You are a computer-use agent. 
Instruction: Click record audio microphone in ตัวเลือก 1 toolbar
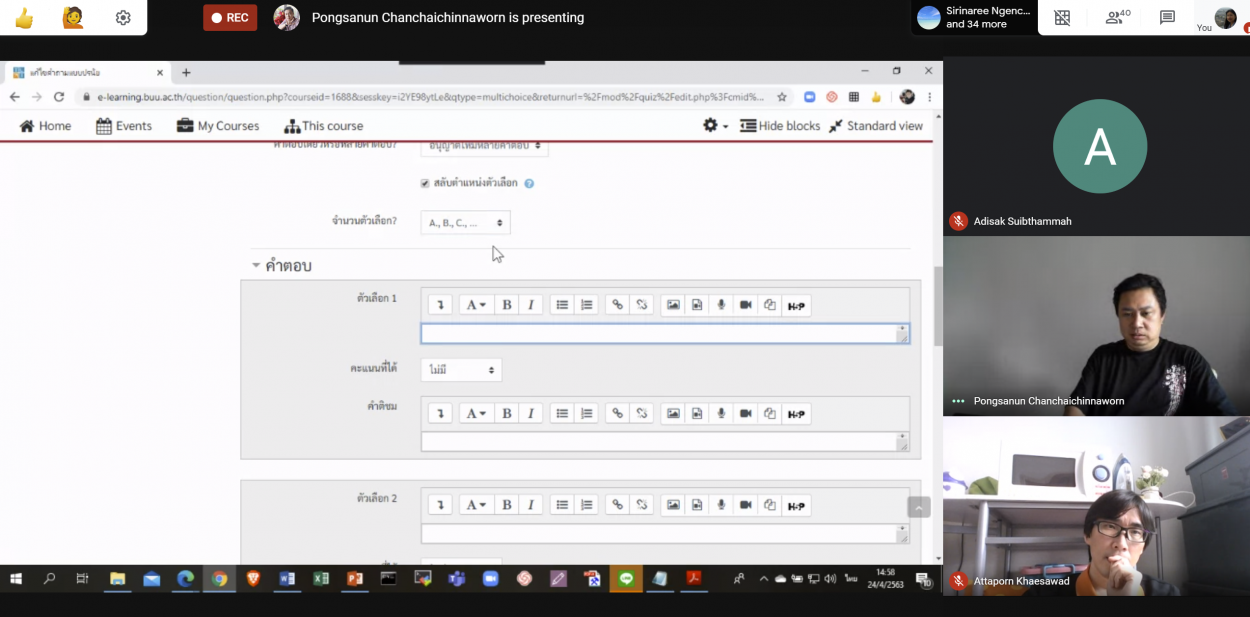point(721,305)
